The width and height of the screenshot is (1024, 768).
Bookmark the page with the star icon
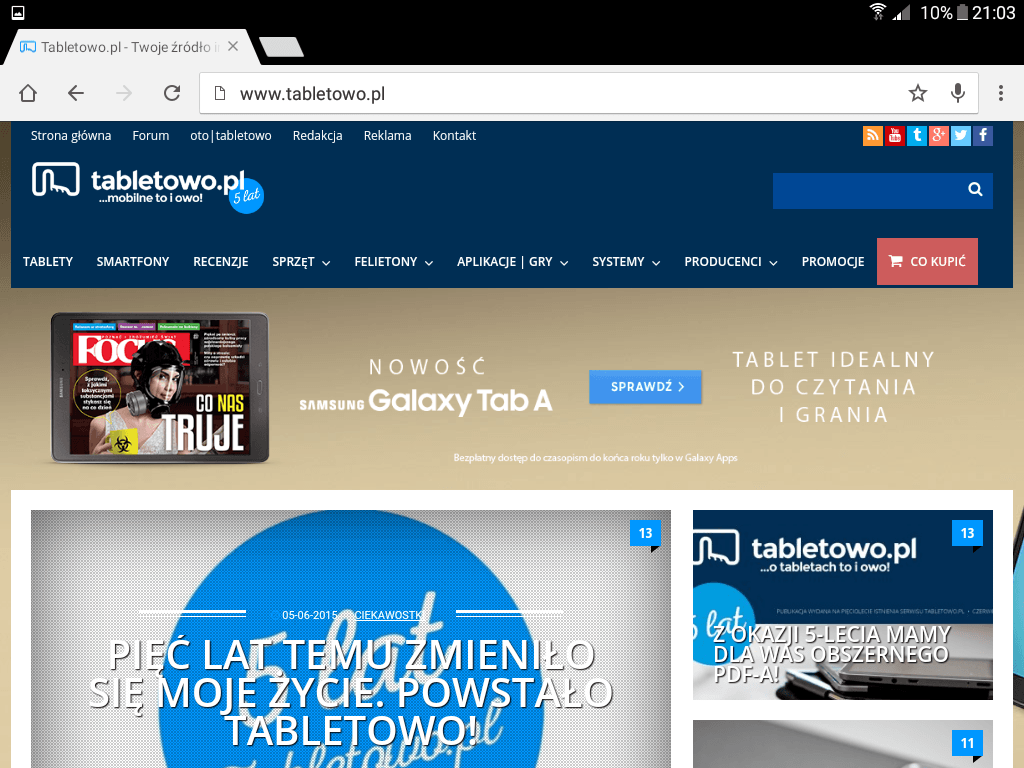click(x=918, y=93)
